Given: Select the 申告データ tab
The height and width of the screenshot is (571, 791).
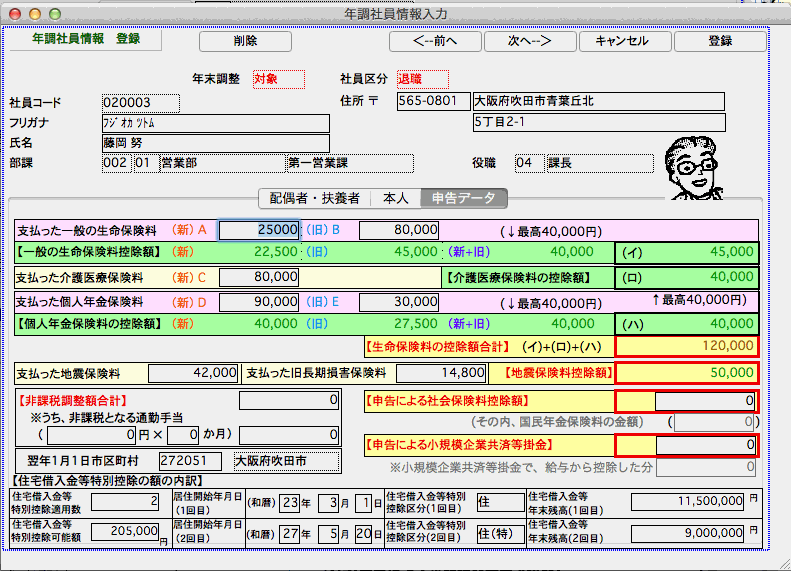Looking at the screenshot, I should 463,198.
